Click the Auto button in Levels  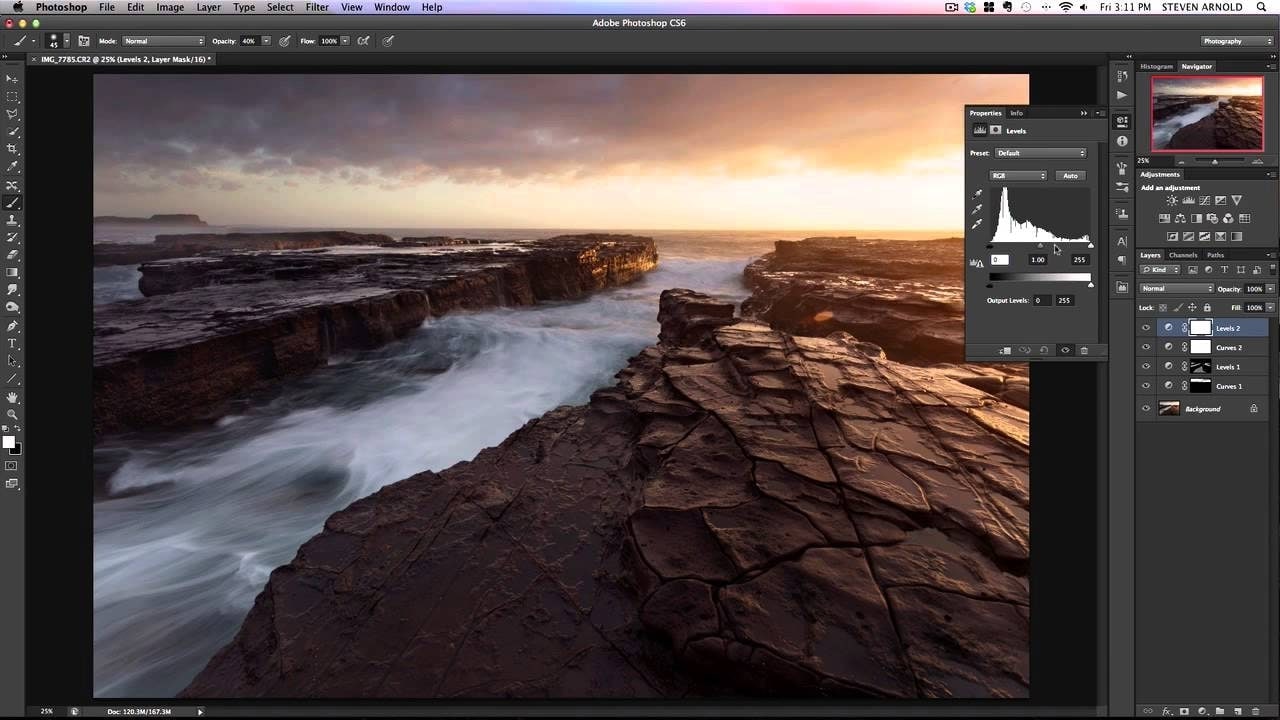(x=1070, y=176)
